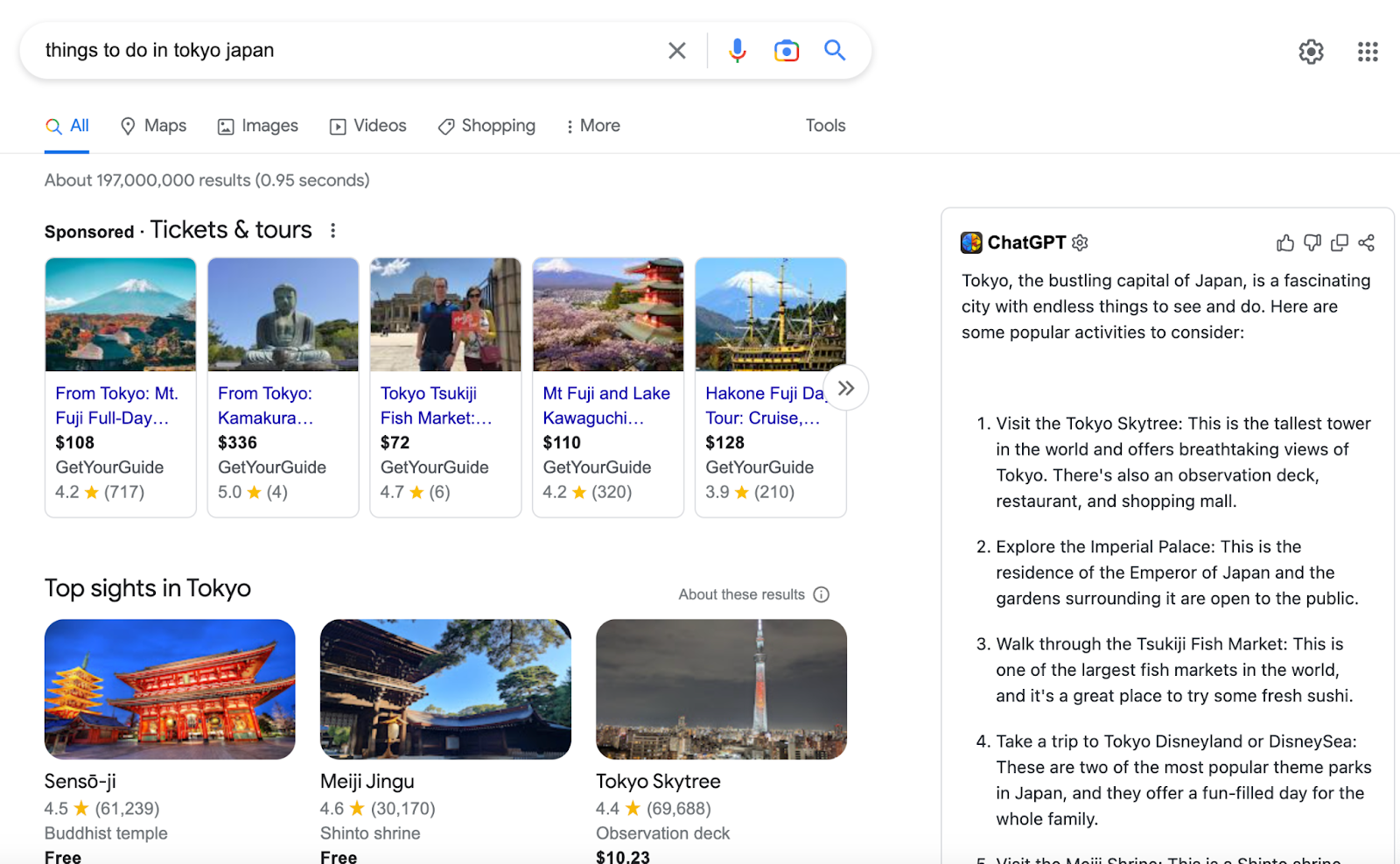This screenshot has height=864, width=1400.
Task: Select the Tokyo Skytree sight title
Action: (658, 782)
